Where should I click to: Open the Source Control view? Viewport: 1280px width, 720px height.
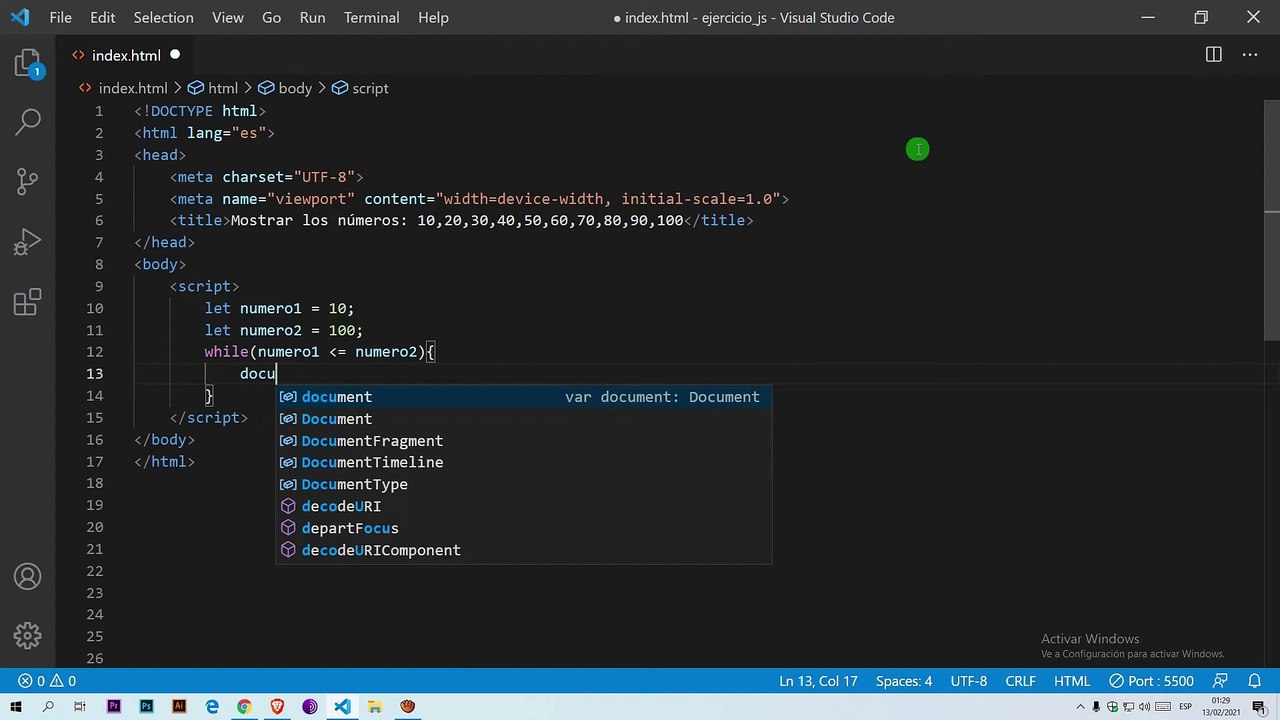point(27,181)
